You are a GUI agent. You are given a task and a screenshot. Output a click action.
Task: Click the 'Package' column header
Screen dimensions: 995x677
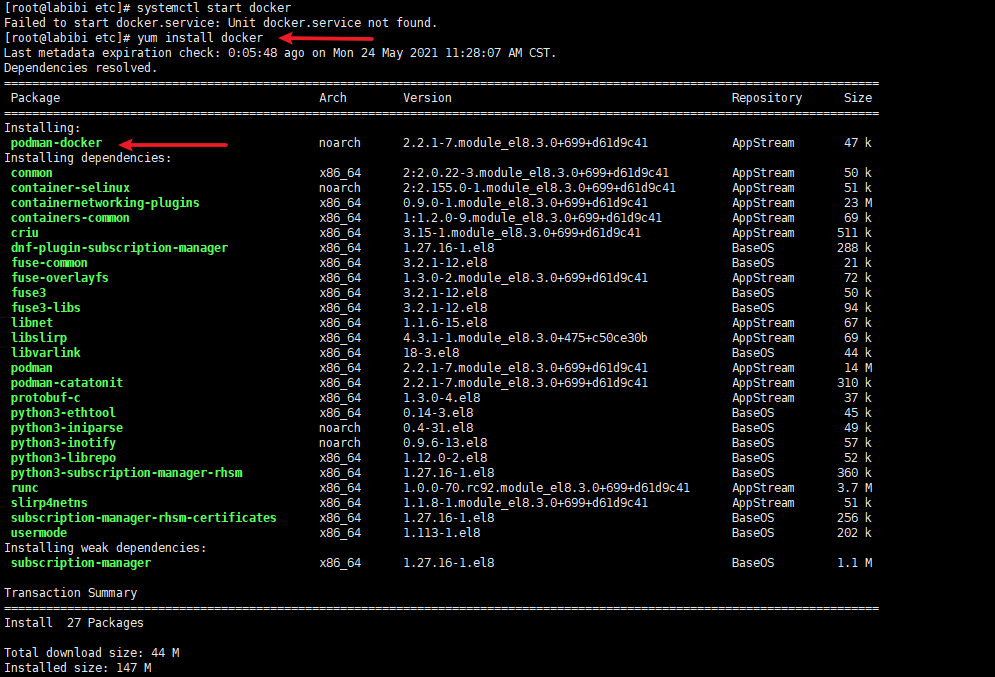36,98
